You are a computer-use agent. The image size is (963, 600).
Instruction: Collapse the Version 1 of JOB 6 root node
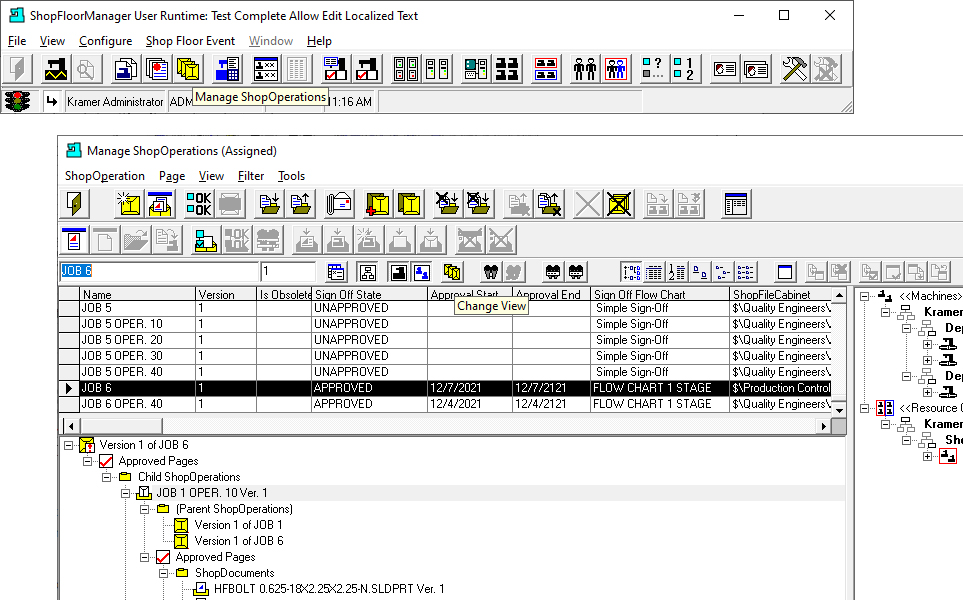[x=69, y=445]
